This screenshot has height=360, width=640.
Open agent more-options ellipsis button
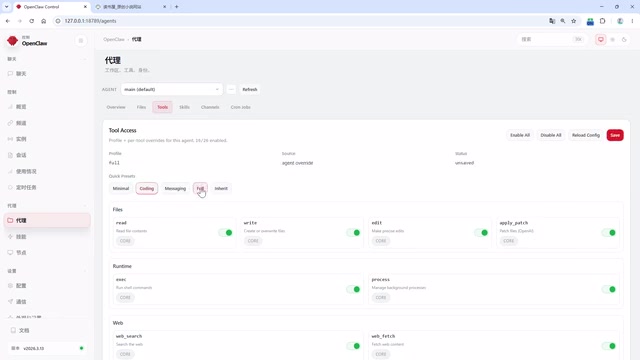pos(231,89)
